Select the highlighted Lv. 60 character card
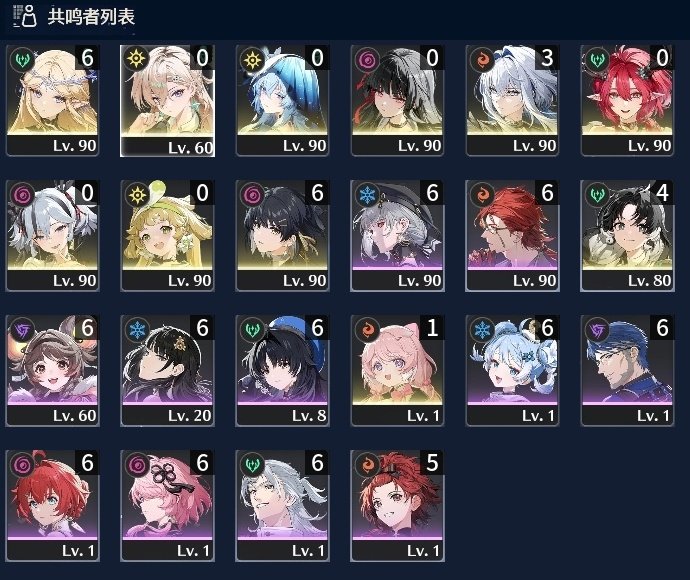The width and height of the screenshot is (690, 580). 167,101
